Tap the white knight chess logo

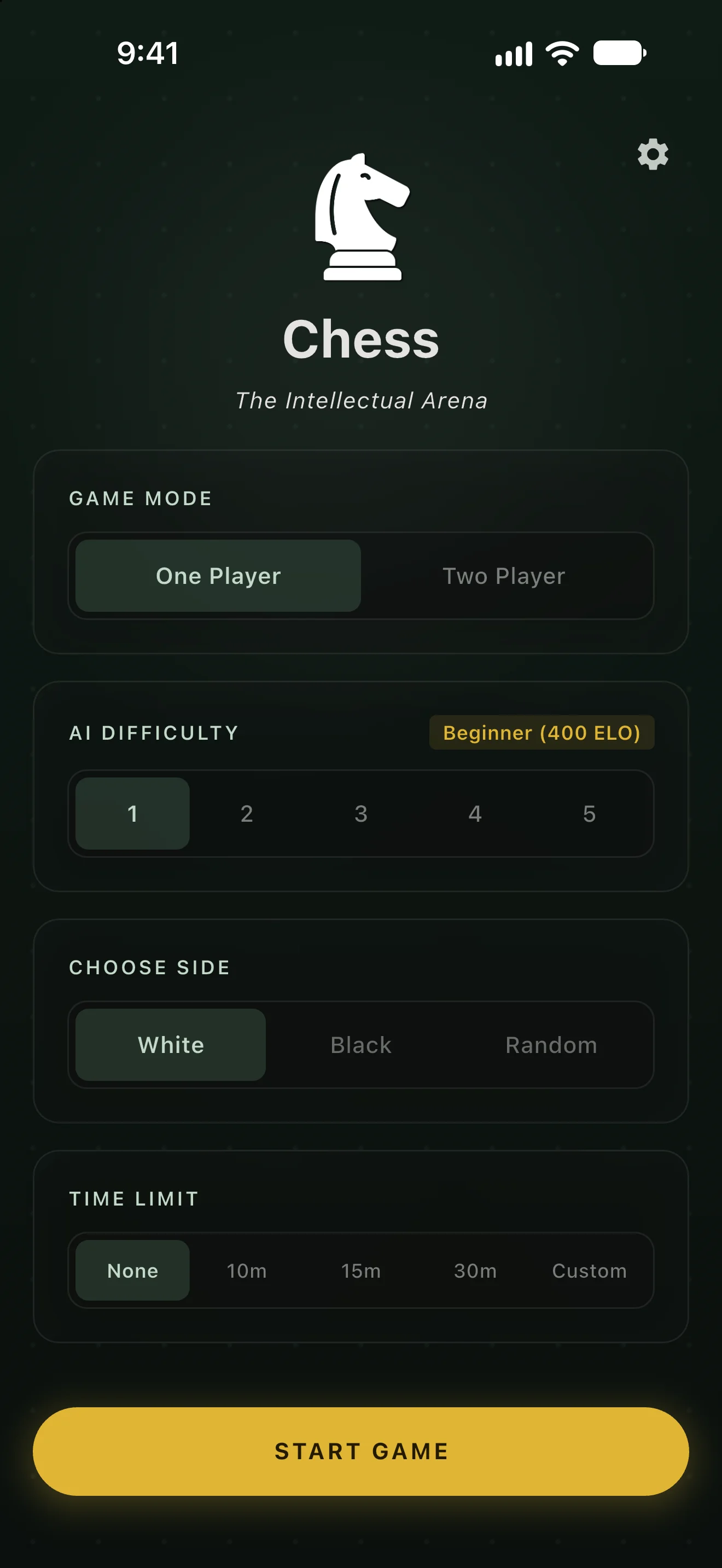362,217
